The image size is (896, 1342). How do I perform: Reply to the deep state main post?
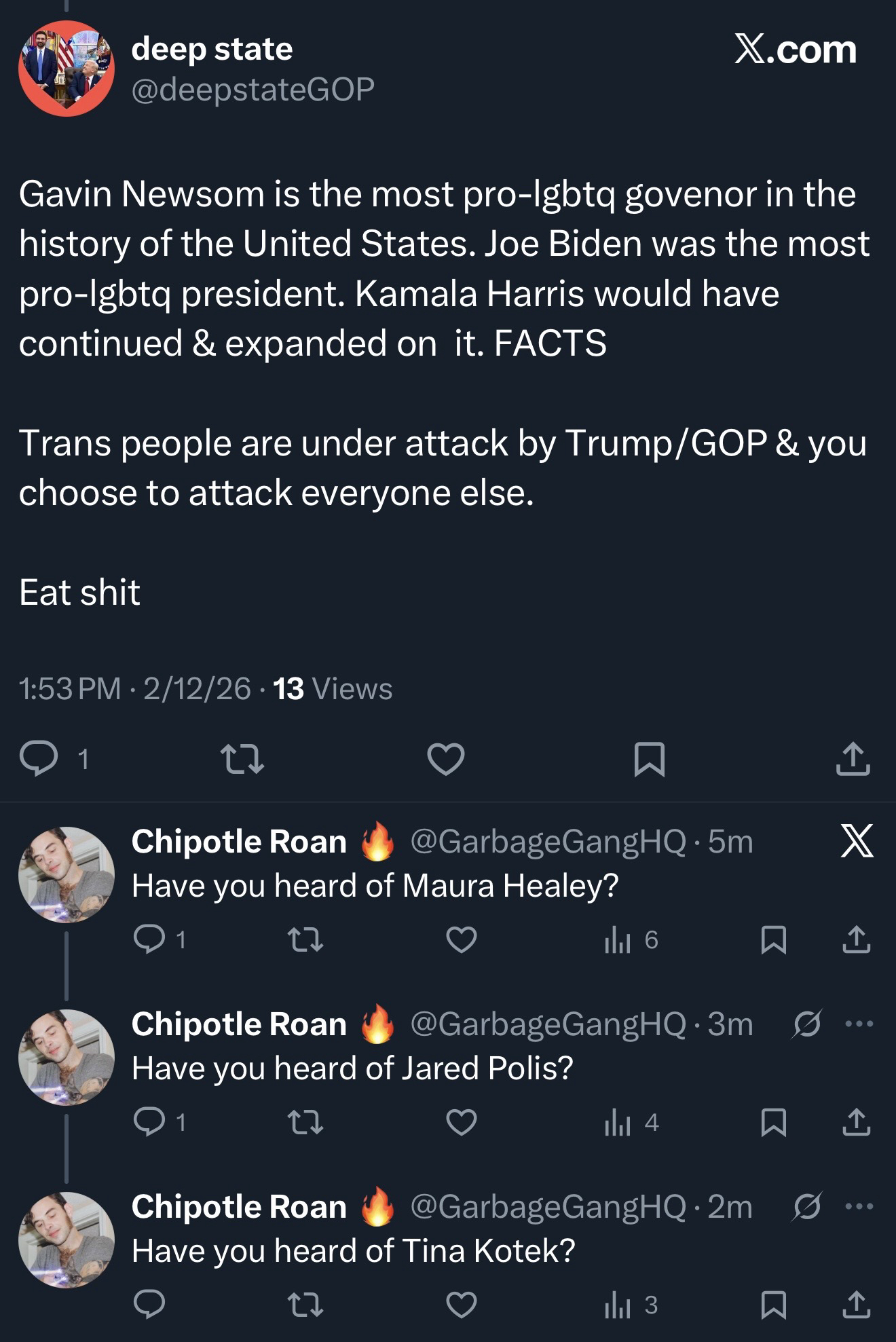coord(39,758)
